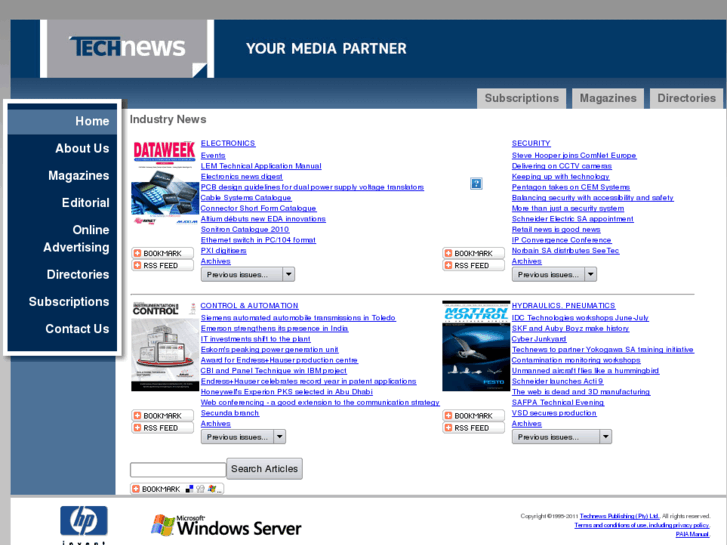Open Connector Short Form Catalogue link
This screenshot has width=727, height=545.
coord(258,208)
